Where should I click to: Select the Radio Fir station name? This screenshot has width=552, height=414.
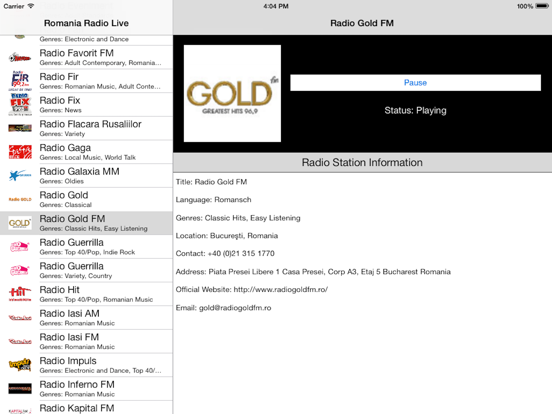[59, 77]
